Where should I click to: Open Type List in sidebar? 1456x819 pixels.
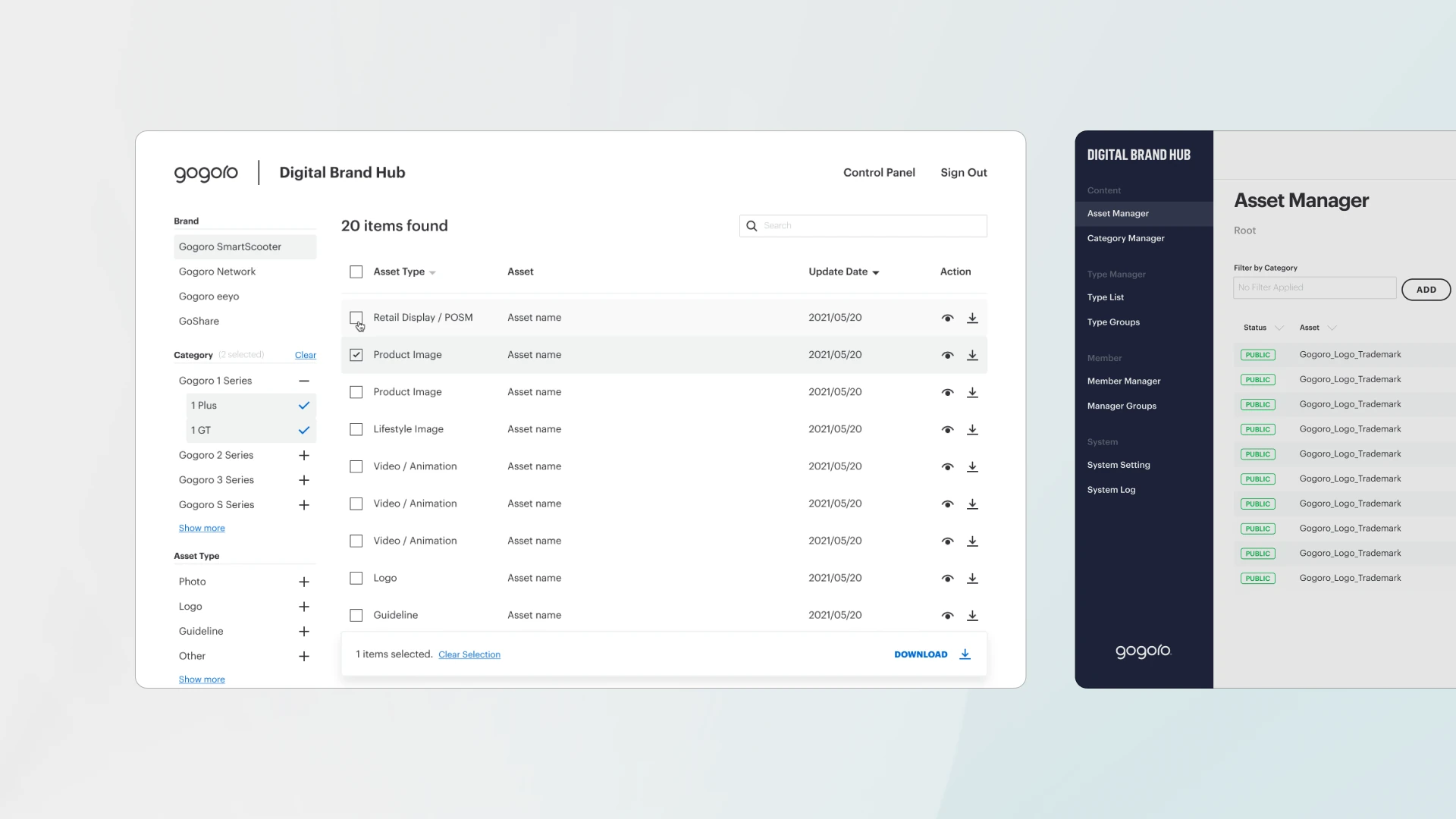1105,297
